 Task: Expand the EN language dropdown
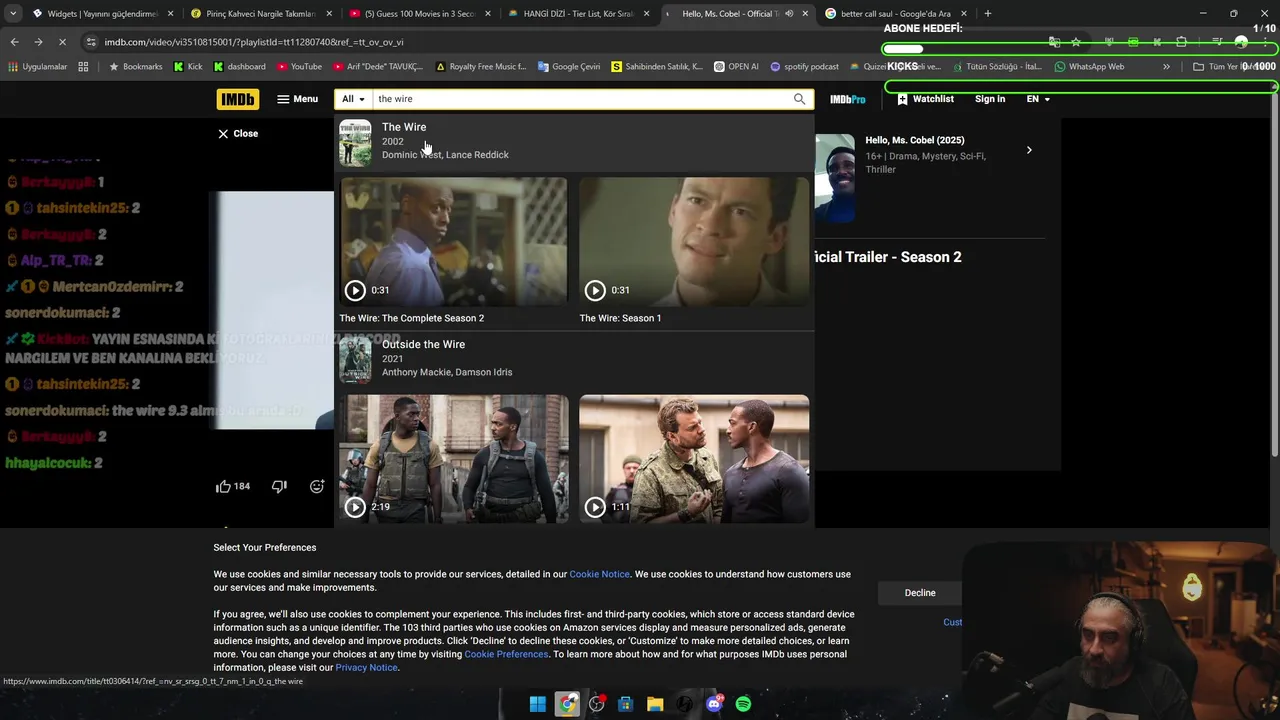click(x=1038, y=99)
